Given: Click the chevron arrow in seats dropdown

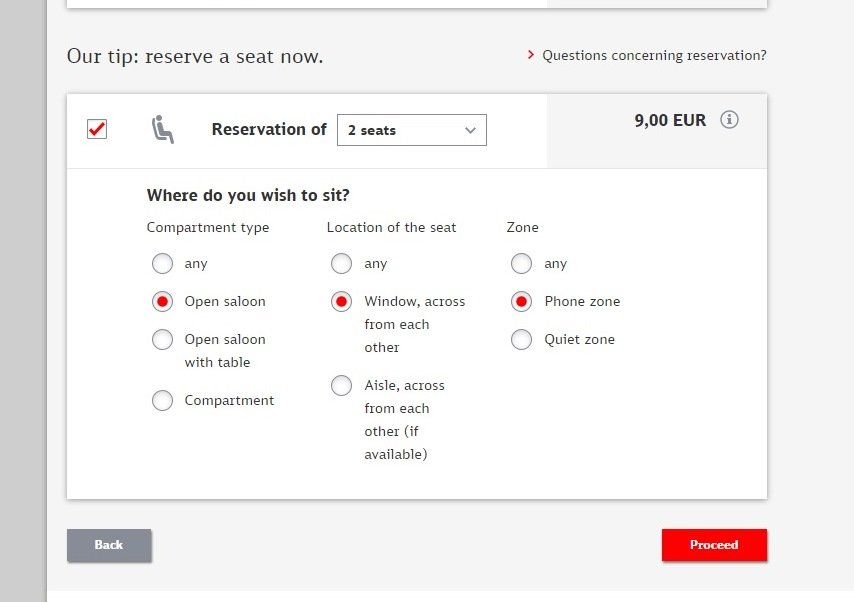Looking at the screenshot, I should 471,130.
